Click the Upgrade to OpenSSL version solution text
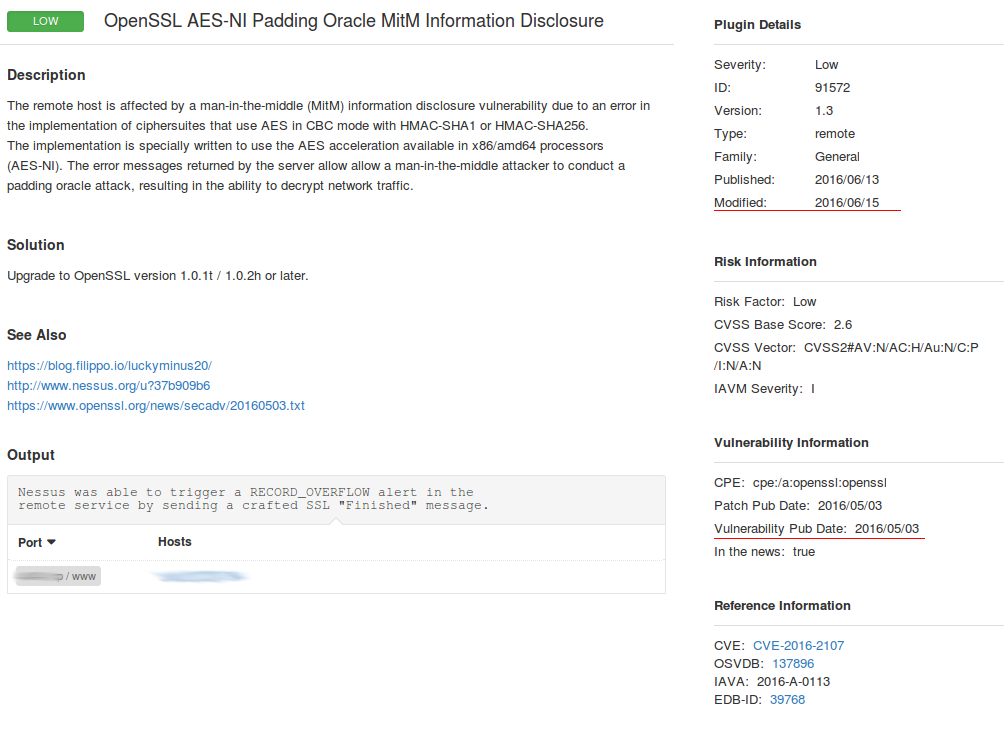This screenshot has width=1007, height=735. pos(157,276)
